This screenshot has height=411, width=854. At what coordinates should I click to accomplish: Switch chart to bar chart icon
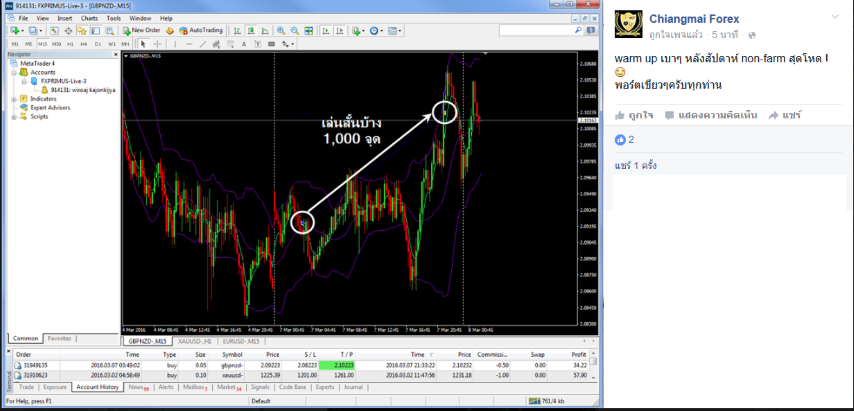pyautogui.click(x=237, y=30)
